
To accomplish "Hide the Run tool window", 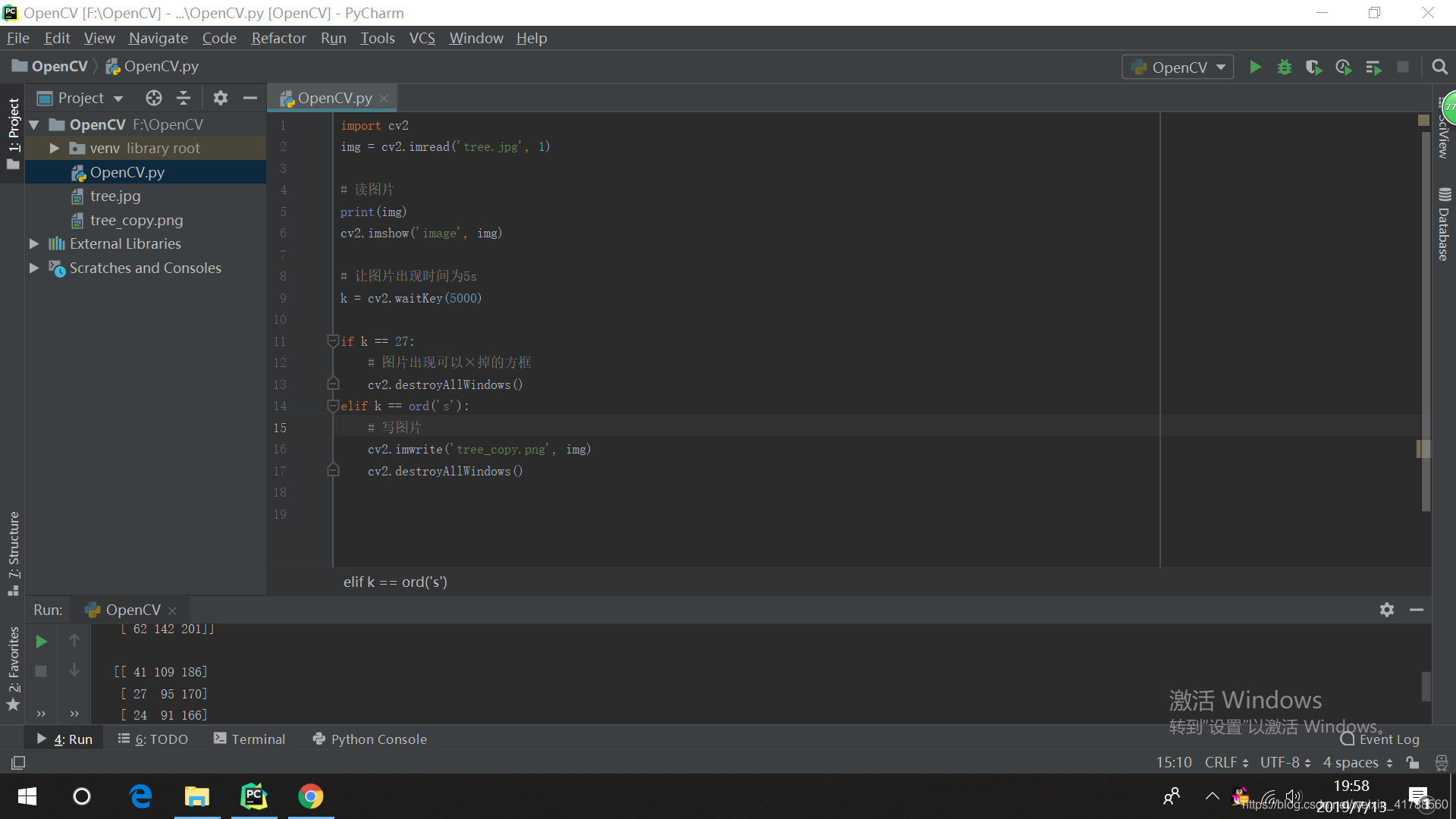I will [x=1417, y=610].
